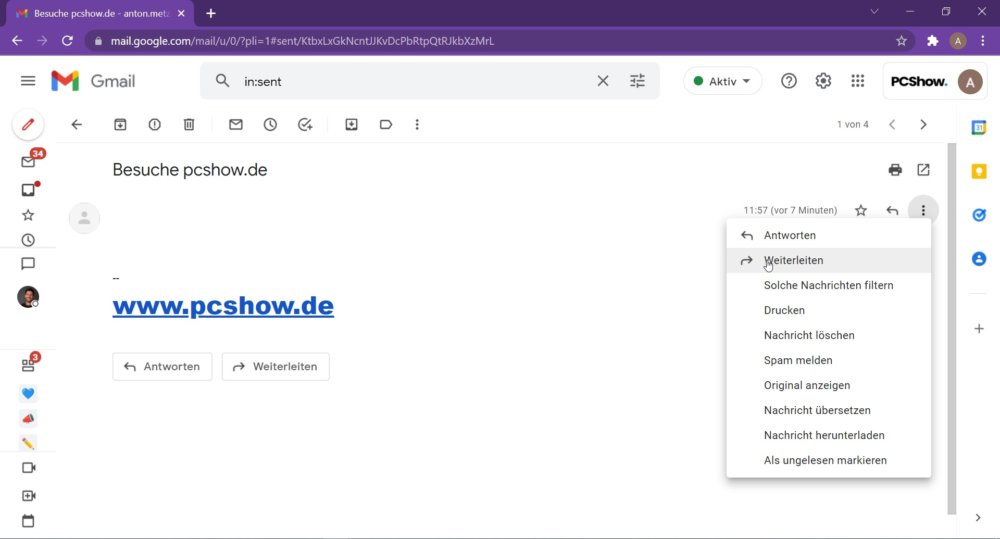Open the spaces icon with 3 badge
Image resolution: width=1000 pixels, height=539 pixels.
tap(28, 365)
